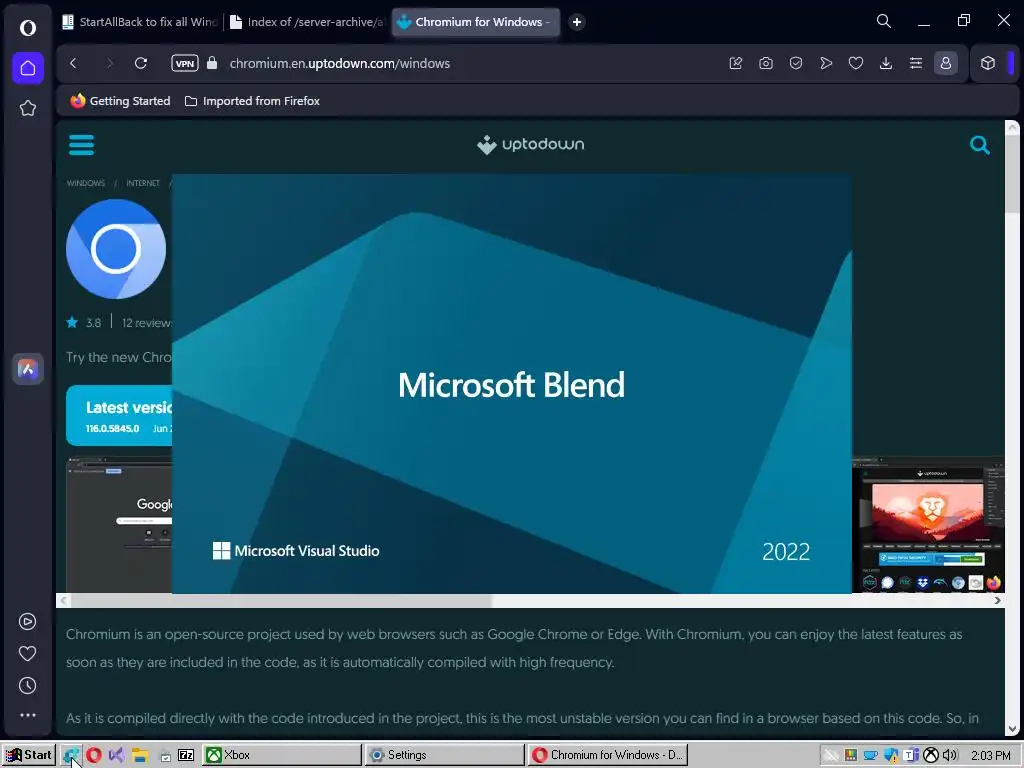Screen dimensions: 1024x768
Task: Click the Latest version download button
Action: point(119,415)
